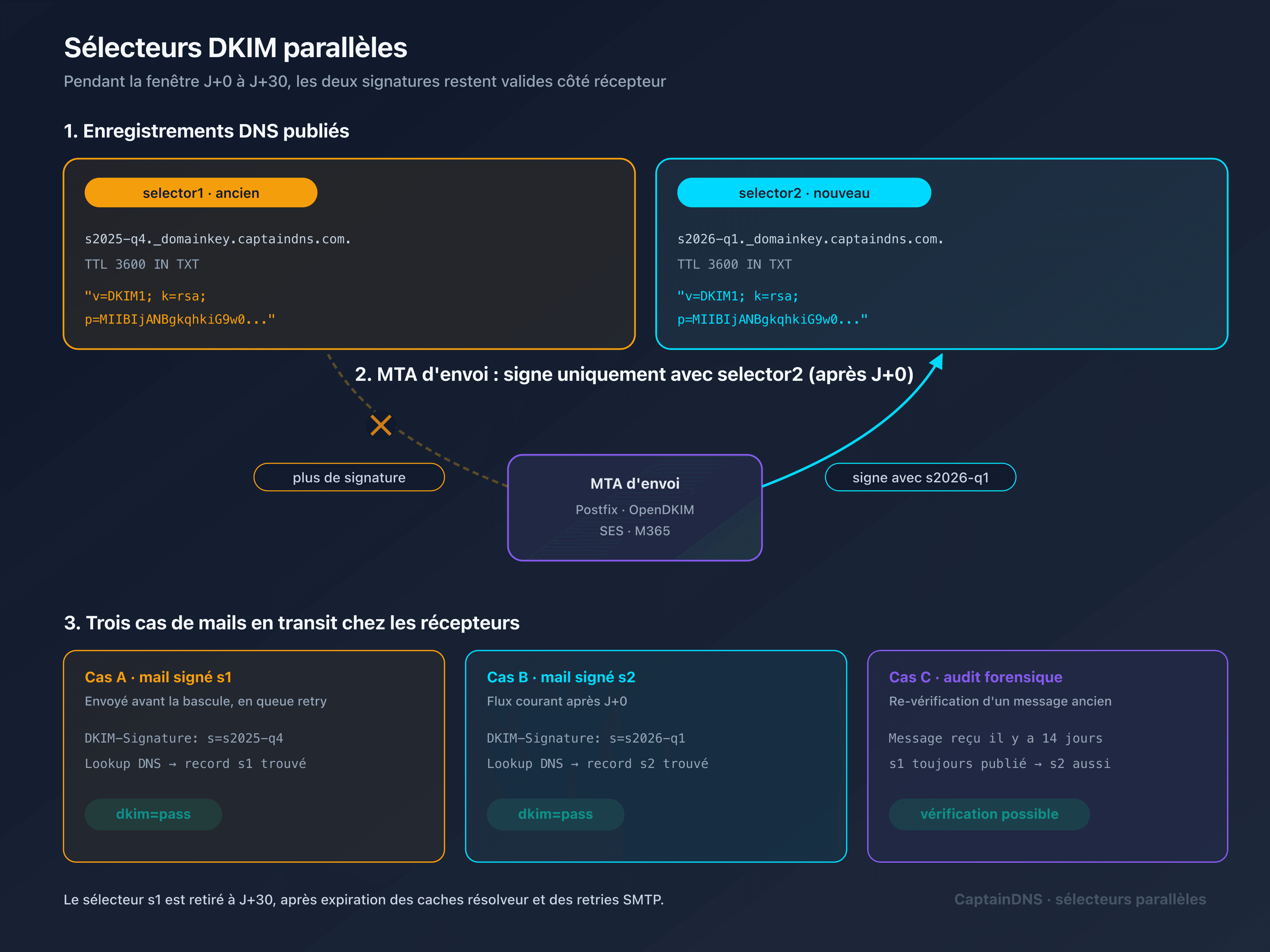This screenshot has width=1270, height=952.
Task: Click 'TTL 3600 IN TXT' in selector1 card
Action: (142, 264)
